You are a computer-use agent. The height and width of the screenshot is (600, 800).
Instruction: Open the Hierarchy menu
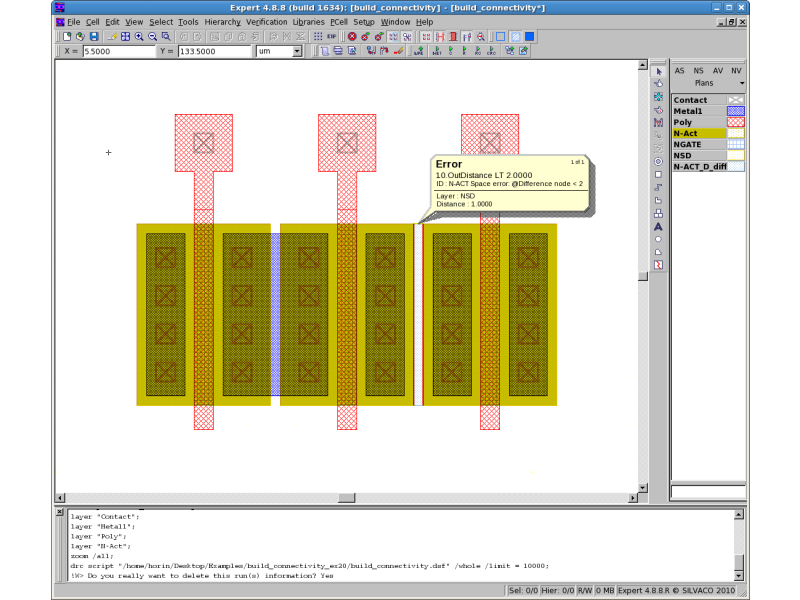pos(222,22)
